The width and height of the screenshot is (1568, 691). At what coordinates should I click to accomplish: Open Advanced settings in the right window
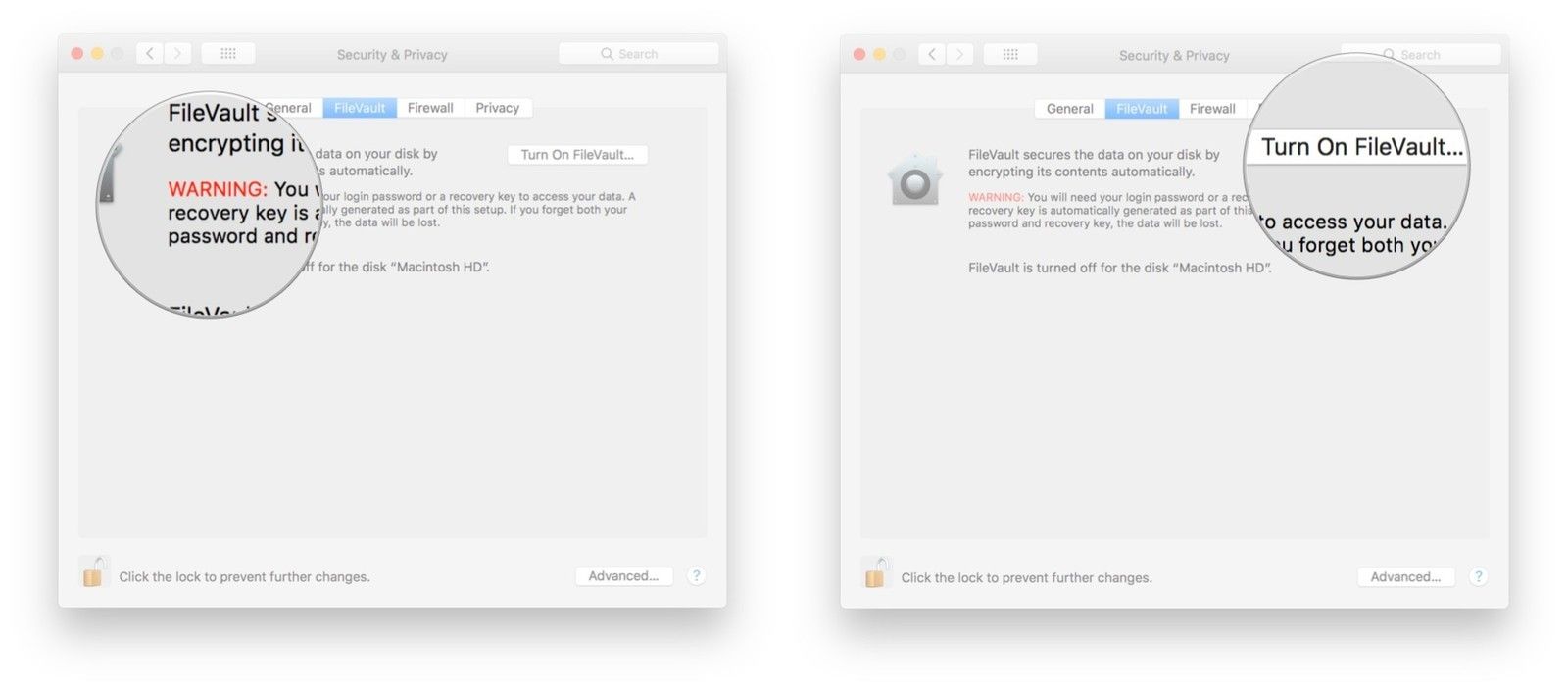click(1405, 577)
